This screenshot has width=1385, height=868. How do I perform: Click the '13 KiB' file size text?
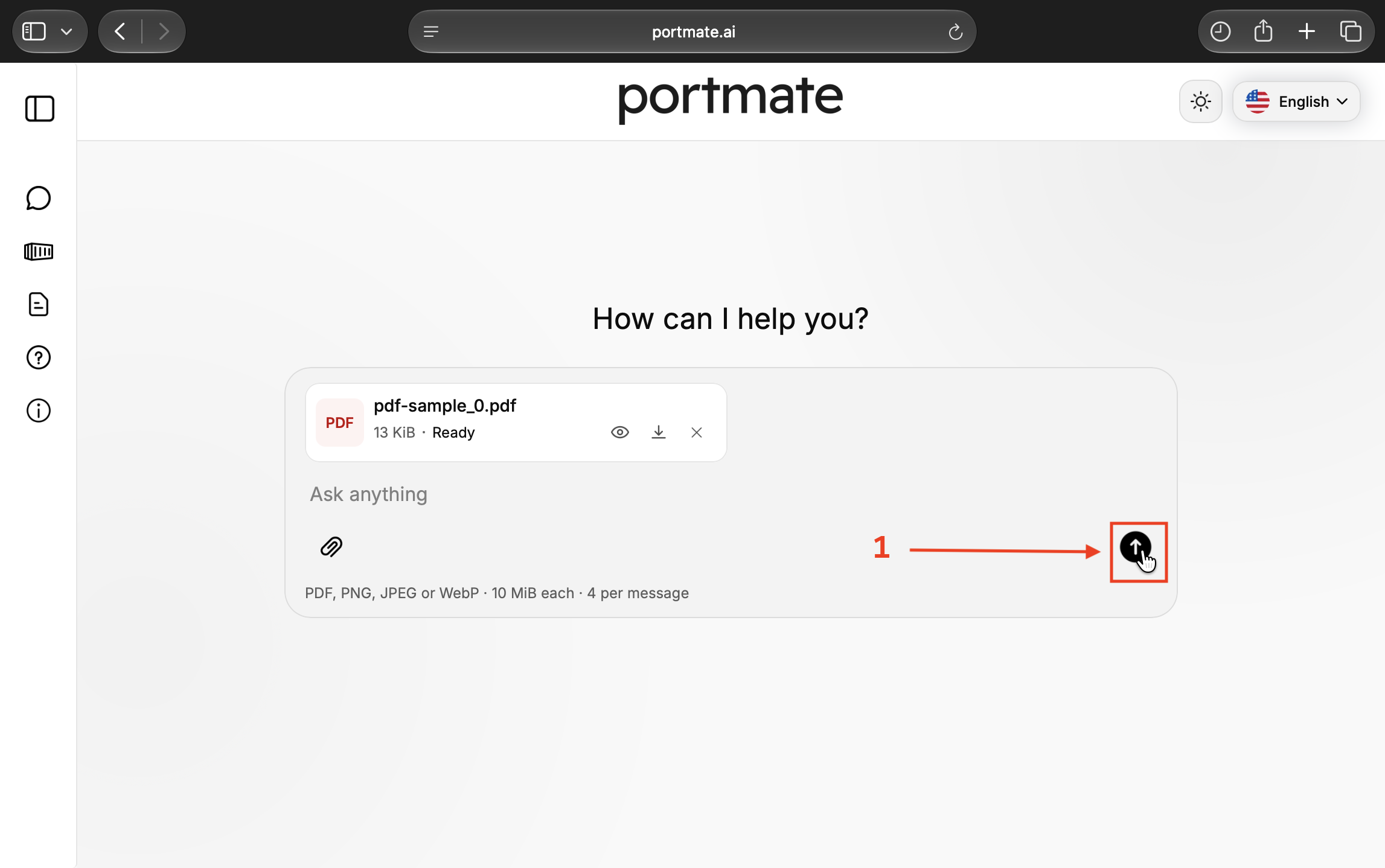(x=394, y=433)
